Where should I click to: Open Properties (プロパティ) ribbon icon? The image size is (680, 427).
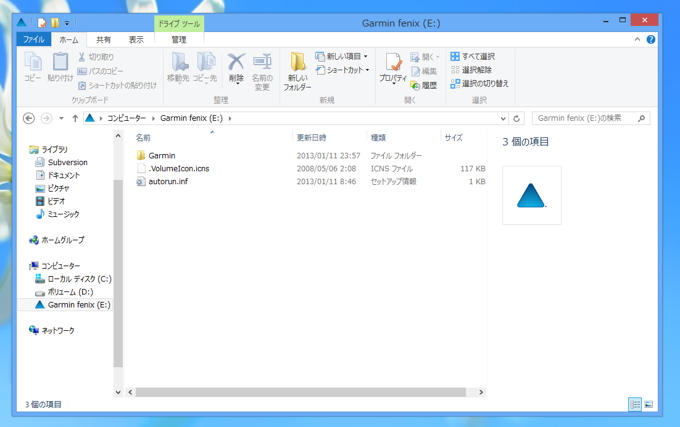pyautogui.click(x=393, y=62)
